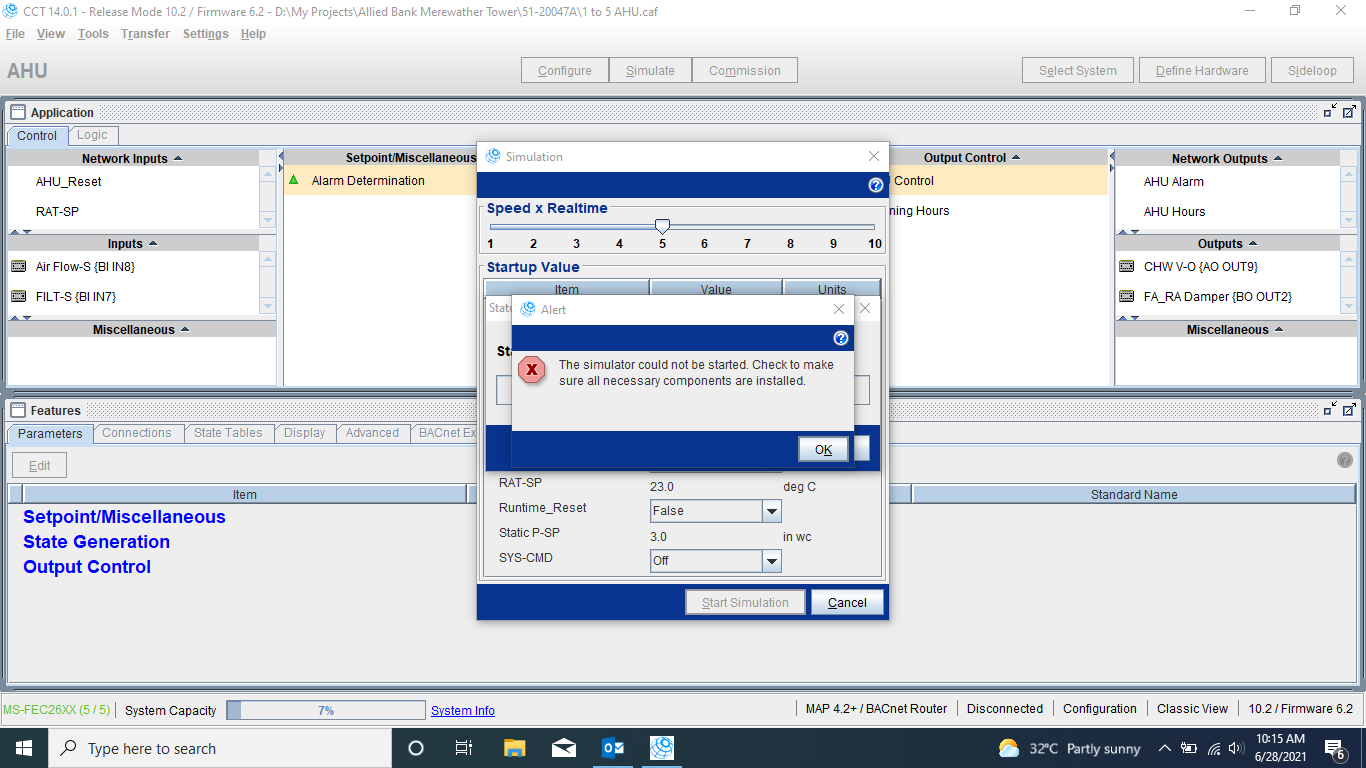This screenshot has height=768, width=1366.
Task: Open Cortana circle on the taskbar
Action: click(x=416, y=748)
